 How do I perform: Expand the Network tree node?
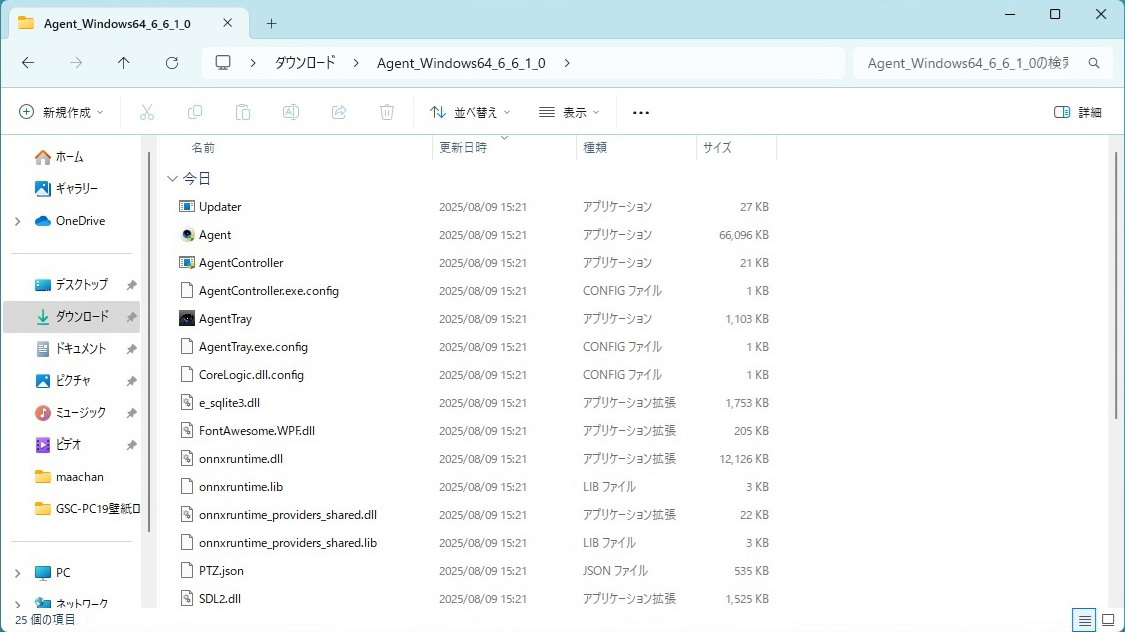[18, 604]
